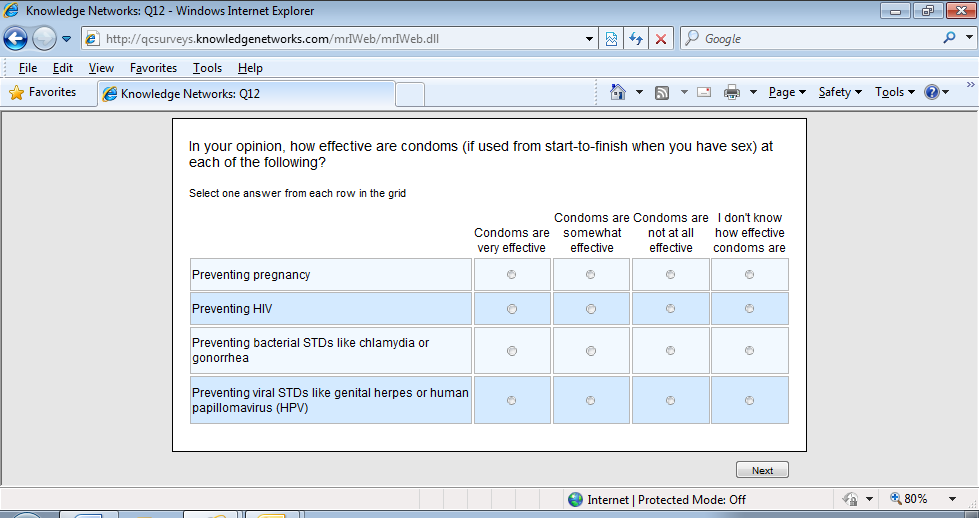Click the Read Mail icon
The width and height of the screenshot is (979, 518).
704,92
